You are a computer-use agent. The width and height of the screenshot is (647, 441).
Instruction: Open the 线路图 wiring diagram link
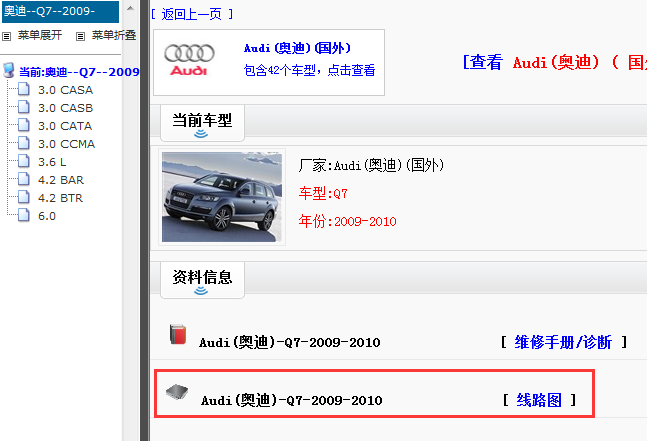tap(539, 400)
